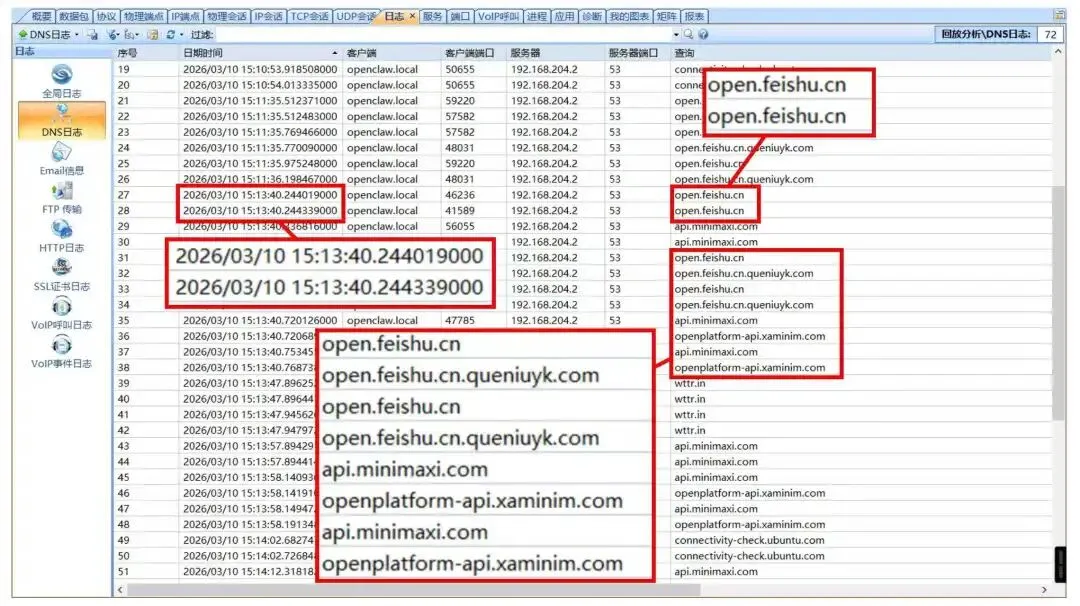The width and height of the screenshot is (1080, 606).
Task: Switch to the UDP会话 tab
Action: coord(355,16)
